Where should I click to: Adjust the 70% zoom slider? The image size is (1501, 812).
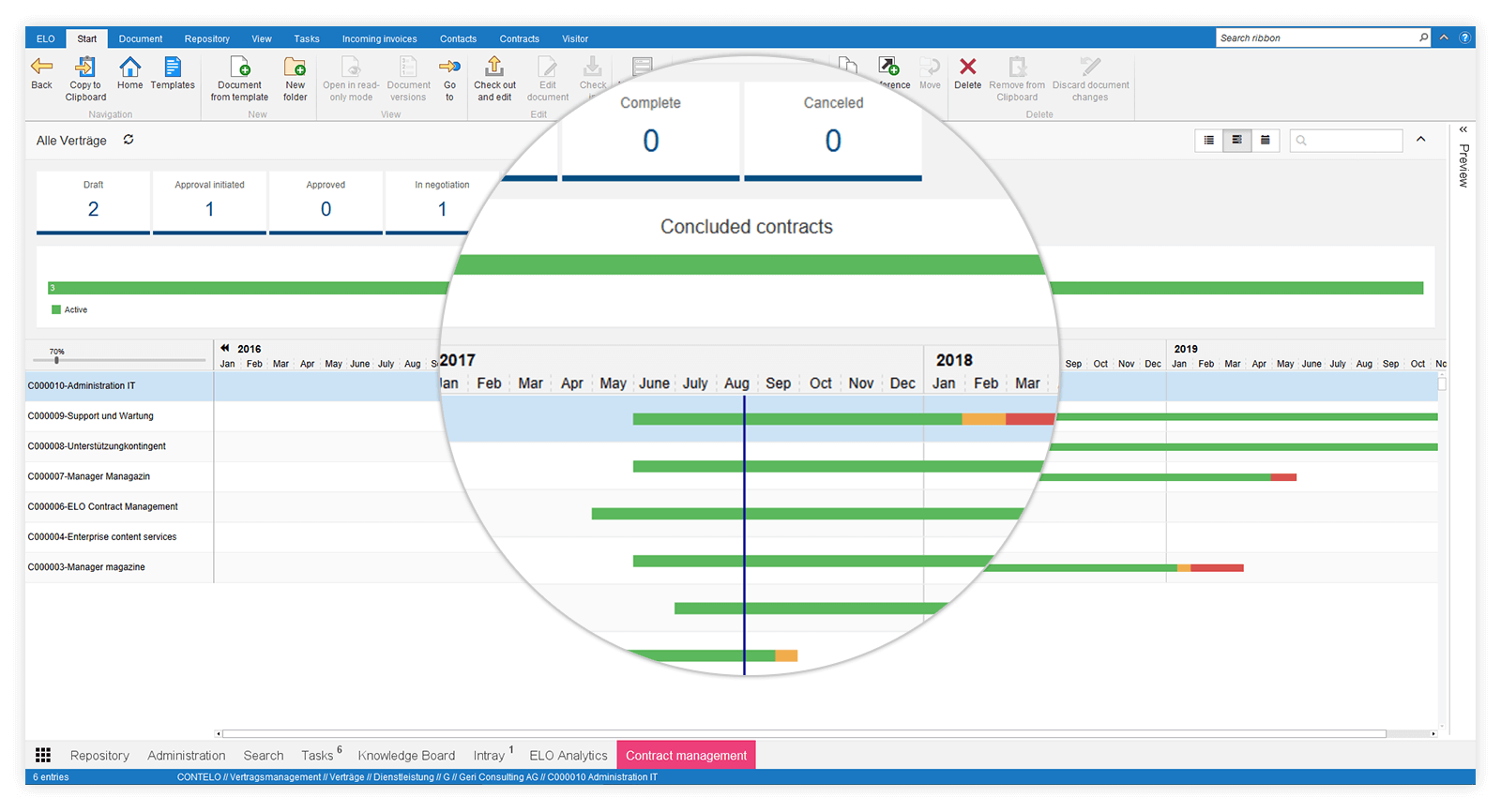[x=56, y=360]
